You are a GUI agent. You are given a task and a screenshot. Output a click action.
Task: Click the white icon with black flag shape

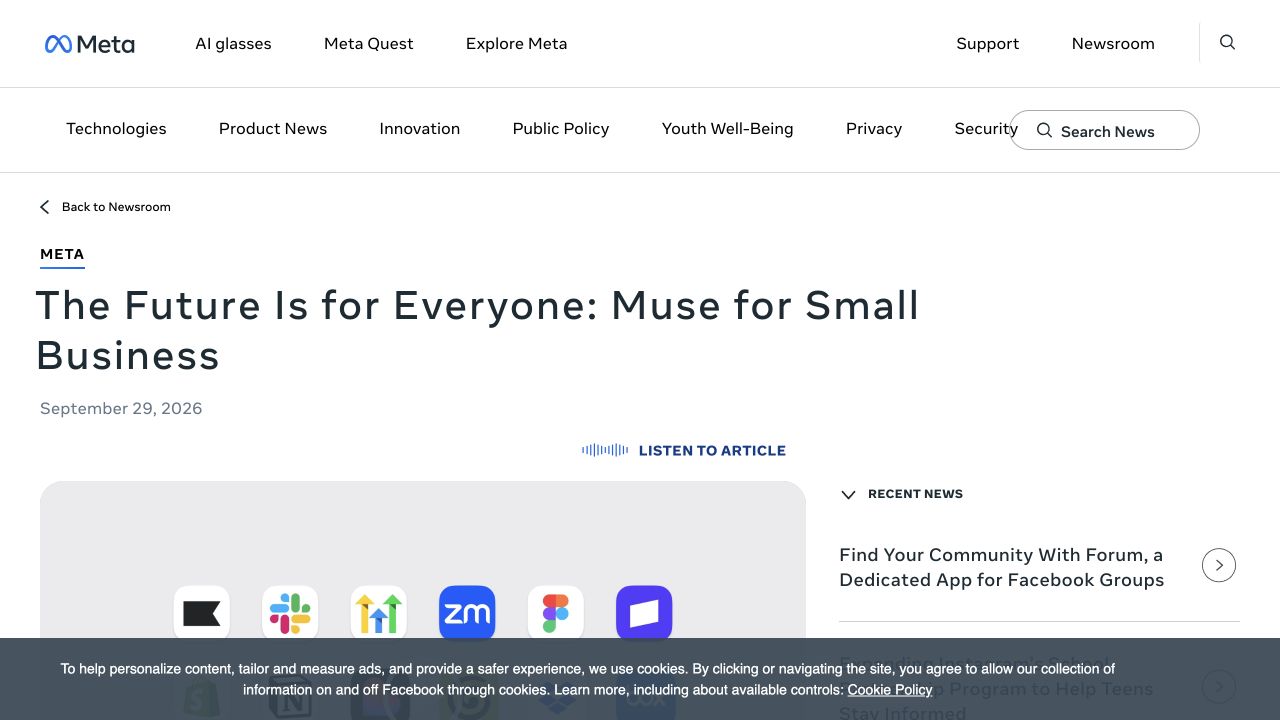click(x=202, y=613)
